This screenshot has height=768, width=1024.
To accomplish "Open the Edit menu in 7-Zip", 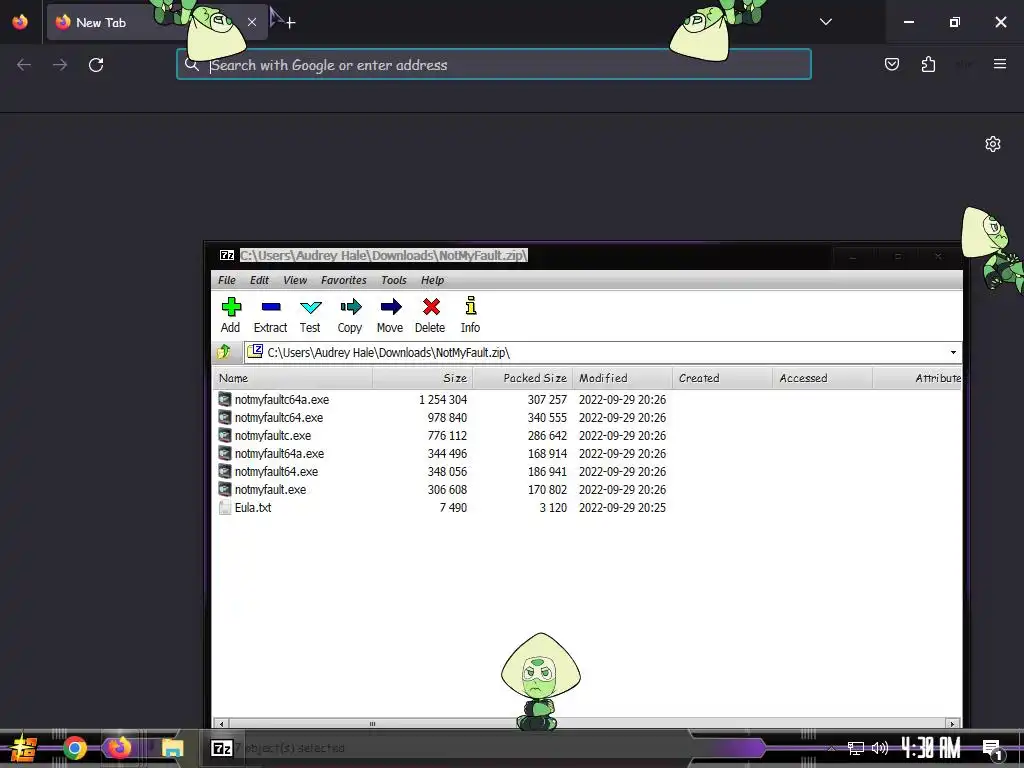I will 259,280.
